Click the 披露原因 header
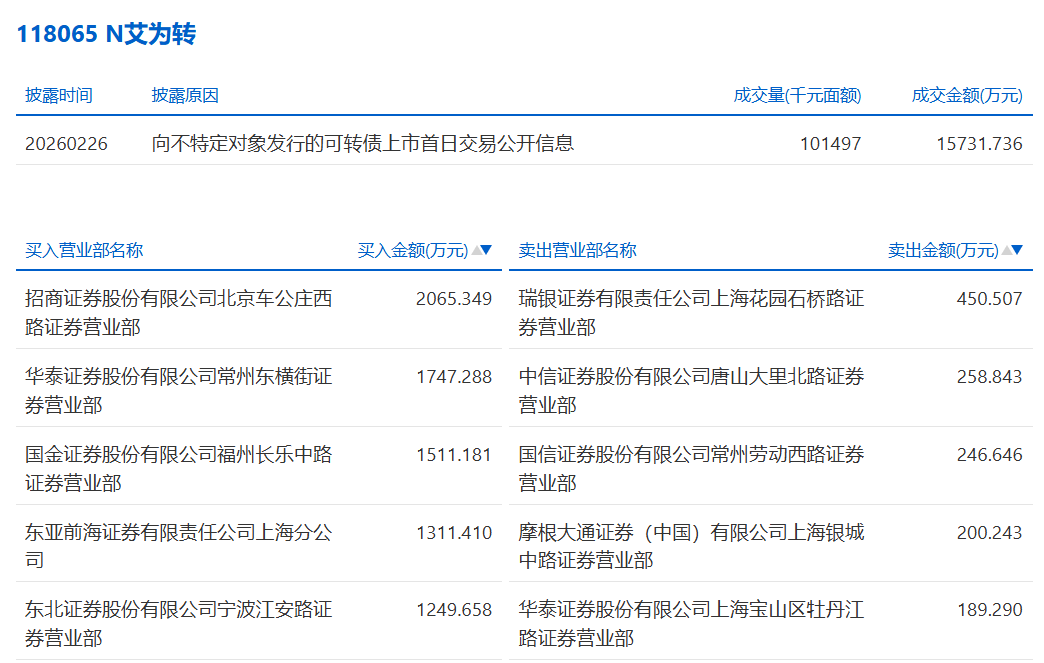This screenshot has height=663, width=1044. tap(185, 96)
